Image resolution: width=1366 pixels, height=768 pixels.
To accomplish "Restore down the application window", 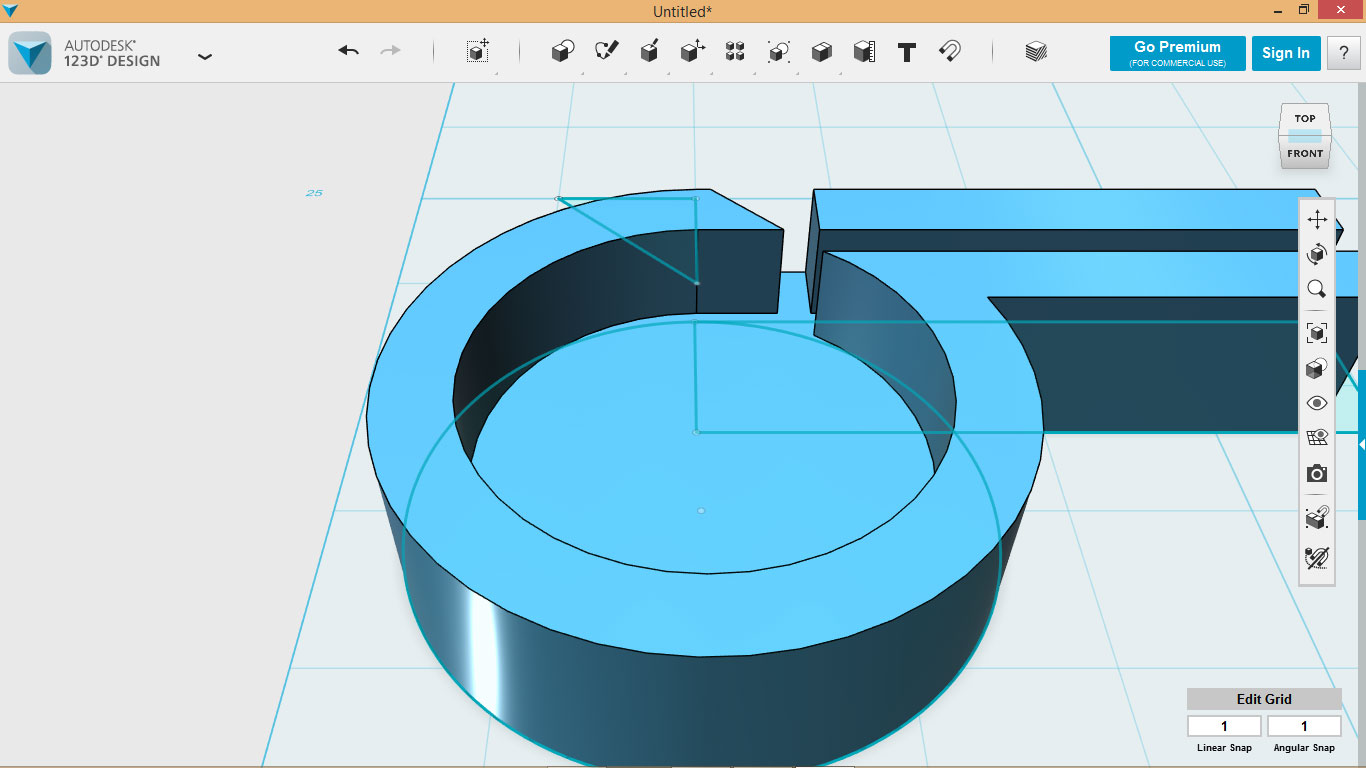I will [1303, 10].
